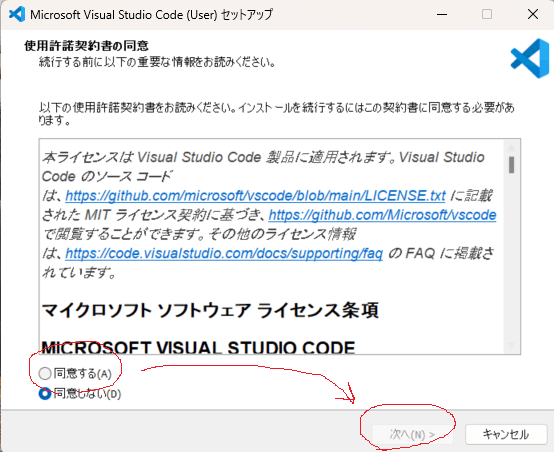Click the license text scrollbar thumb

[x=511, y=165]
